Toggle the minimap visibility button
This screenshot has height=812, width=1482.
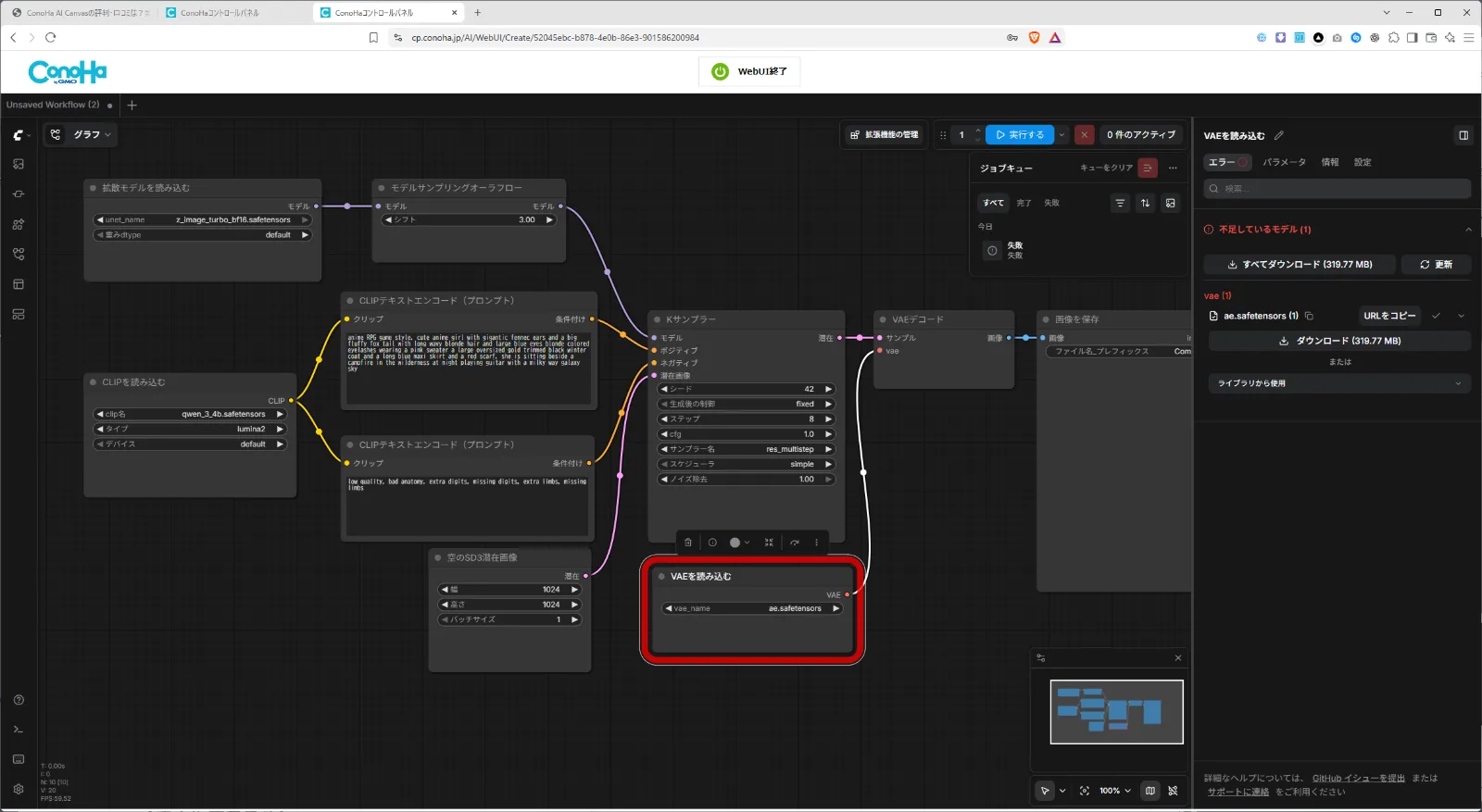point(1150,791)
